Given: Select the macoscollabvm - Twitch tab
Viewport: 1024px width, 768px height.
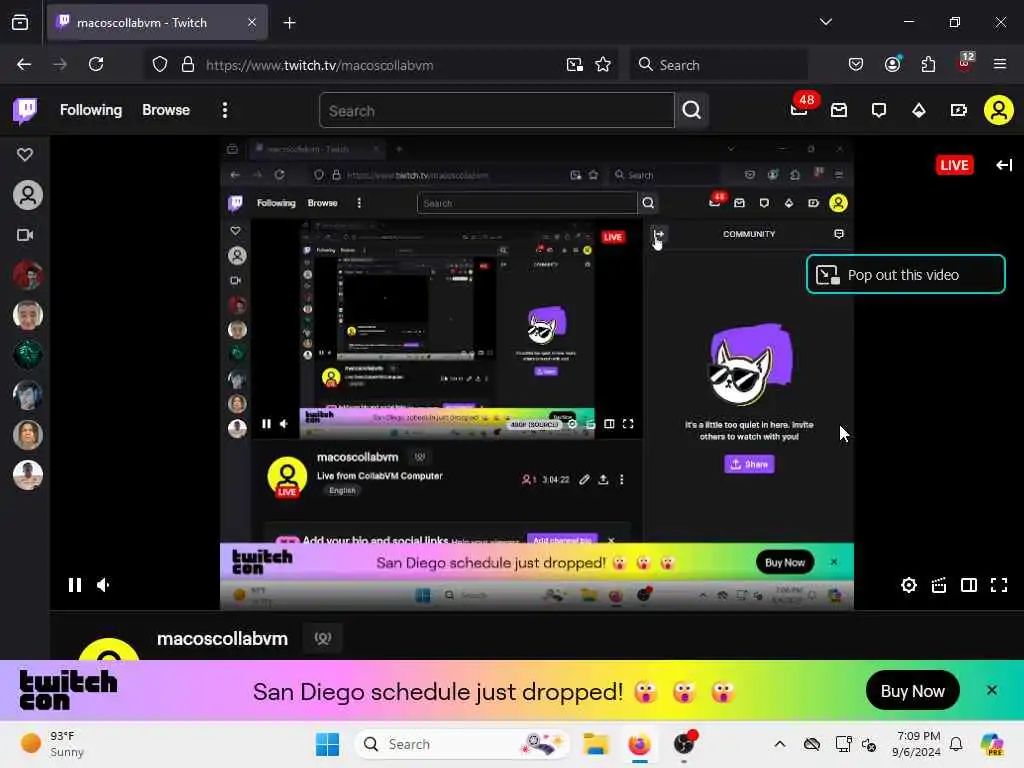Looking at the screenshot, I should pyautogui.click(x=157, y=23).
